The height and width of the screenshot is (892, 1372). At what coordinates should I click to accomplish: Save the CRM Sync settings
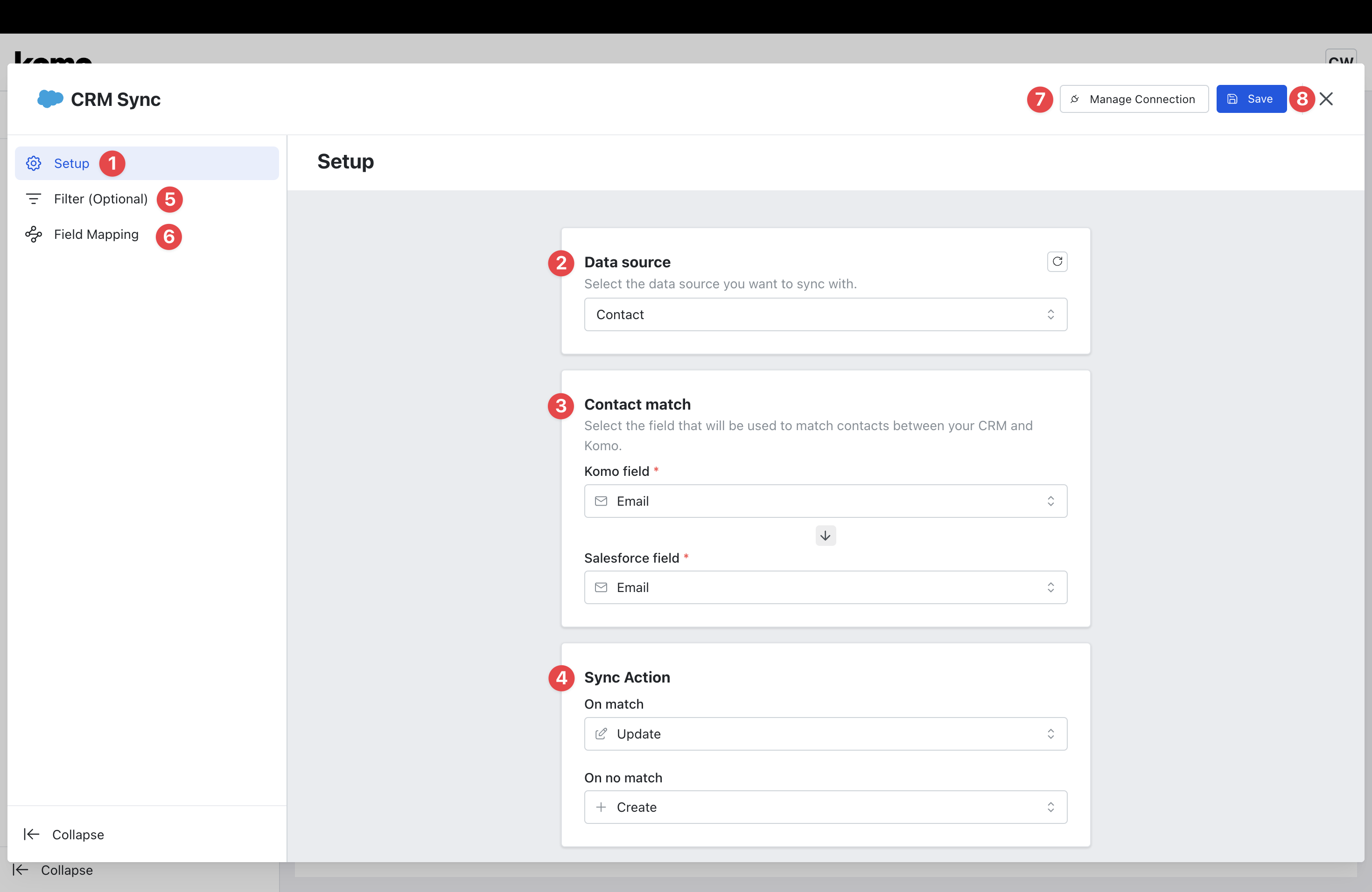tap(1251, 99)
